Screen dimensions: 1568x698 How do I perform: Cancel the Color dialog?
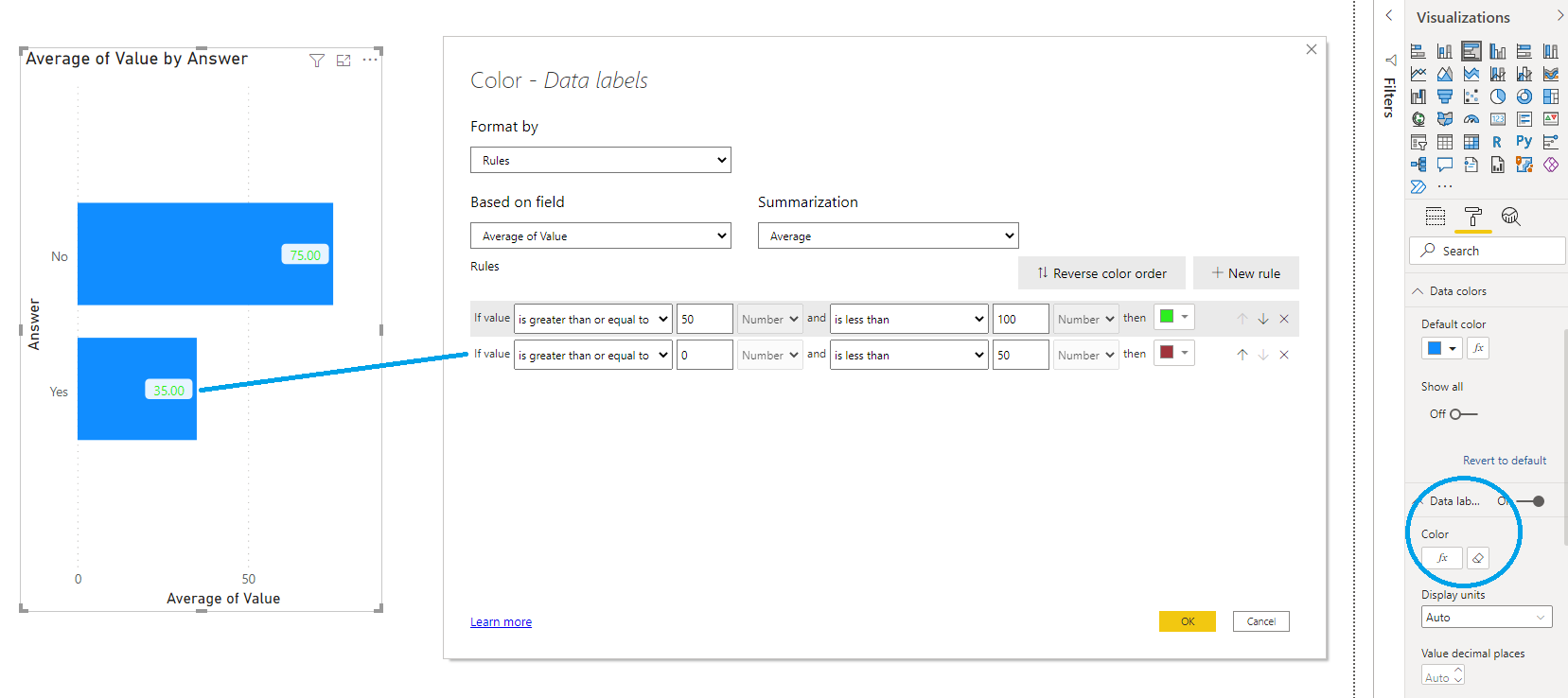click(1261, 621)
